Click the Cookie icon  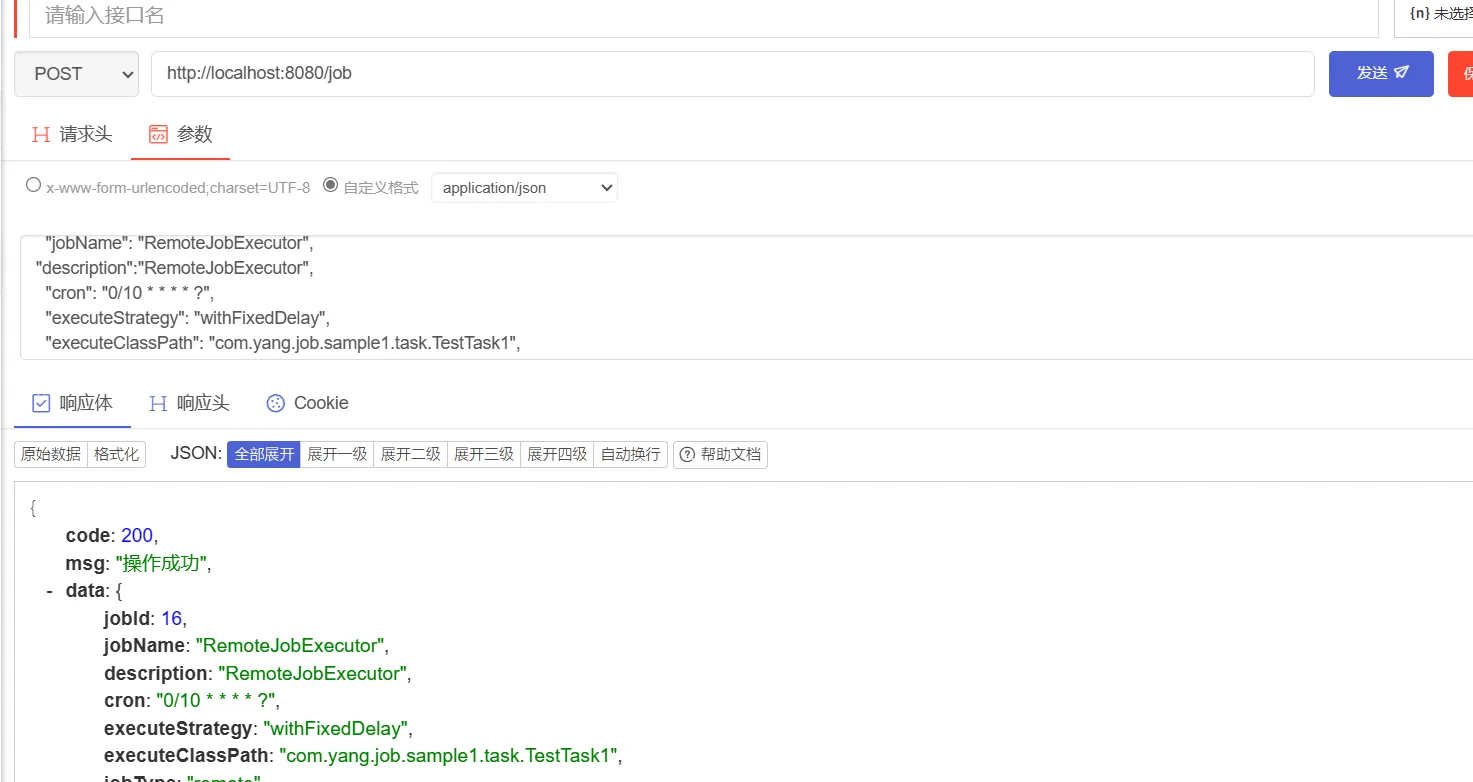[x=276, y=403]
